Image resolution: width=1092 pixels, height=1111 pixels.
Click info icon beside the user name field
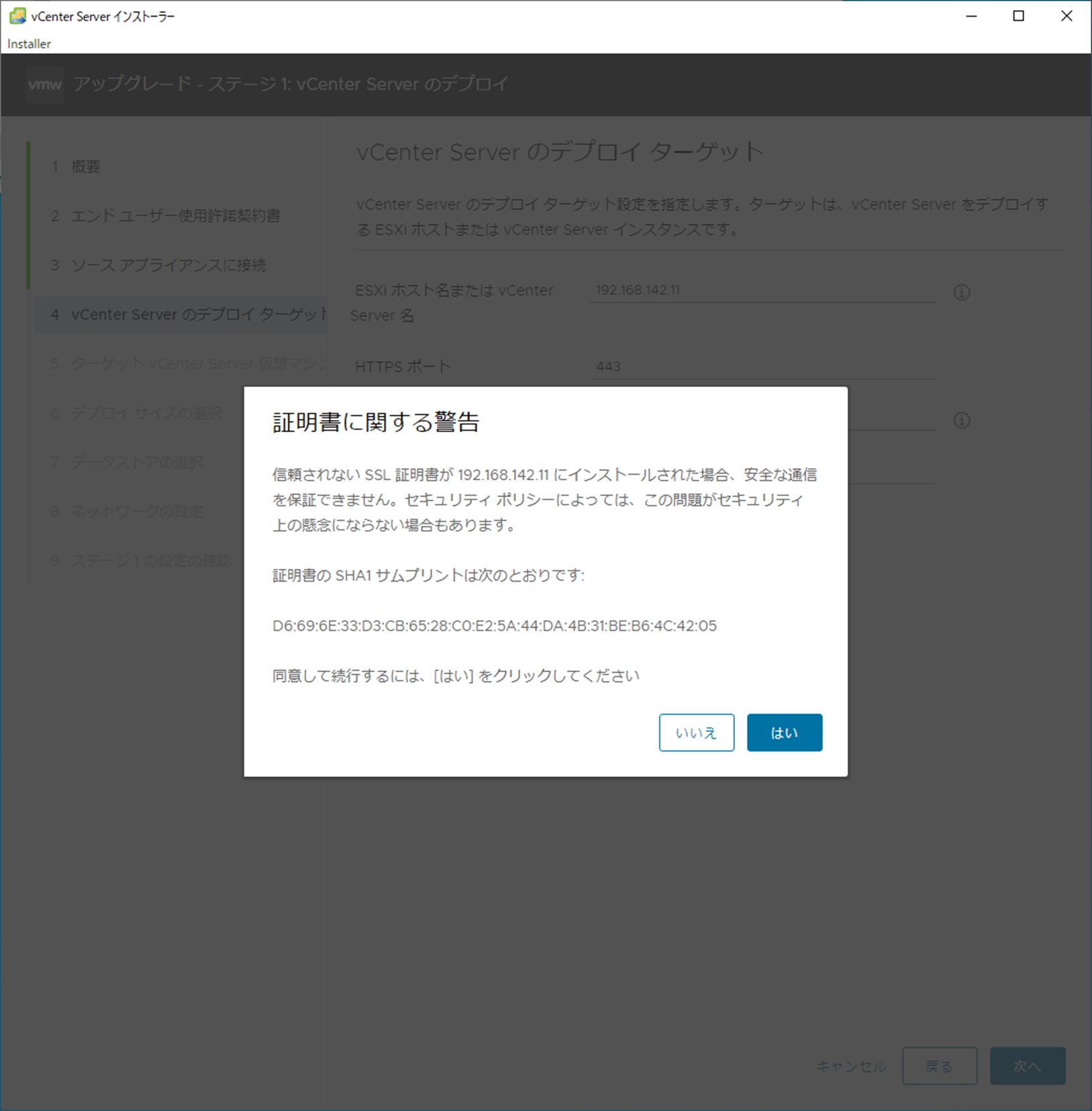(x=961, y=420)
